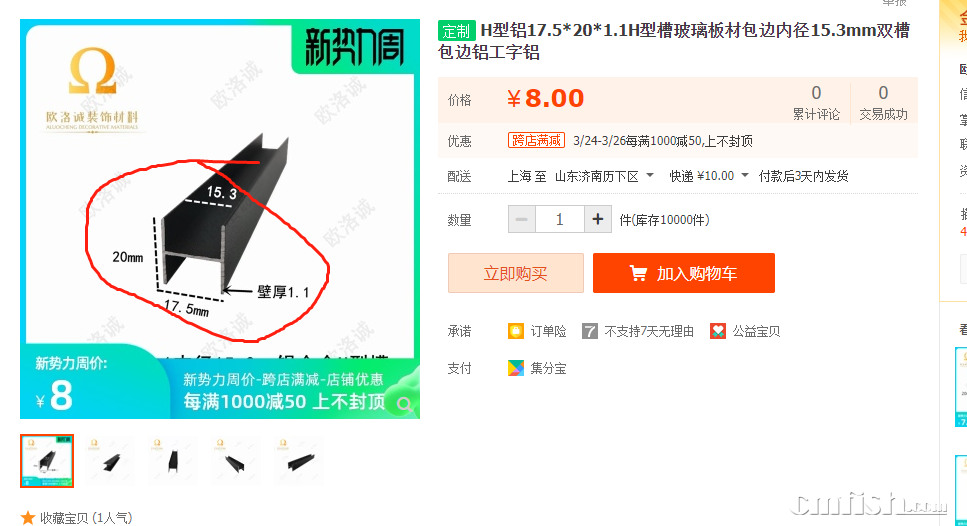Click the magnifier icon on product image

405,405
